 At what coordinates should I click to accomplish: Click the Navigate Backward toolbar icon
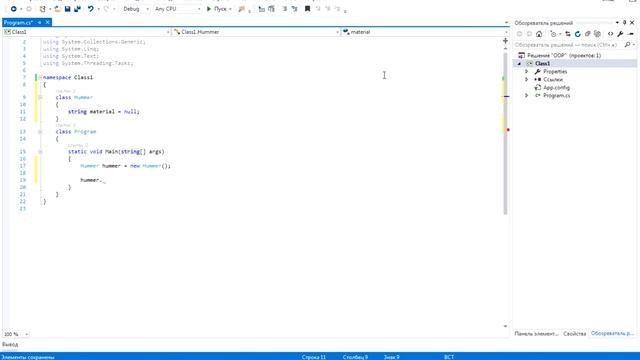click(x=13, y=9)
